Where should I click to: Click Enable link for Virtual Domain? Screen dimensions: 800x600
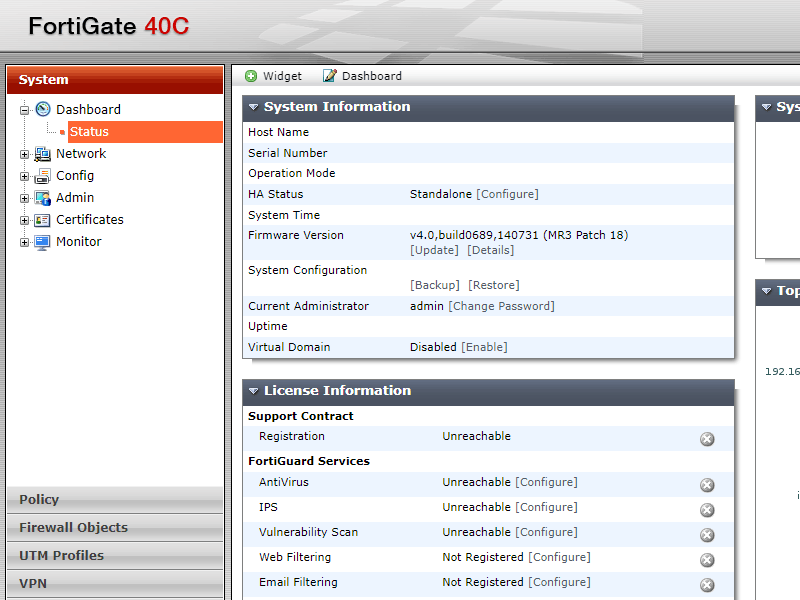click(485, 347)
